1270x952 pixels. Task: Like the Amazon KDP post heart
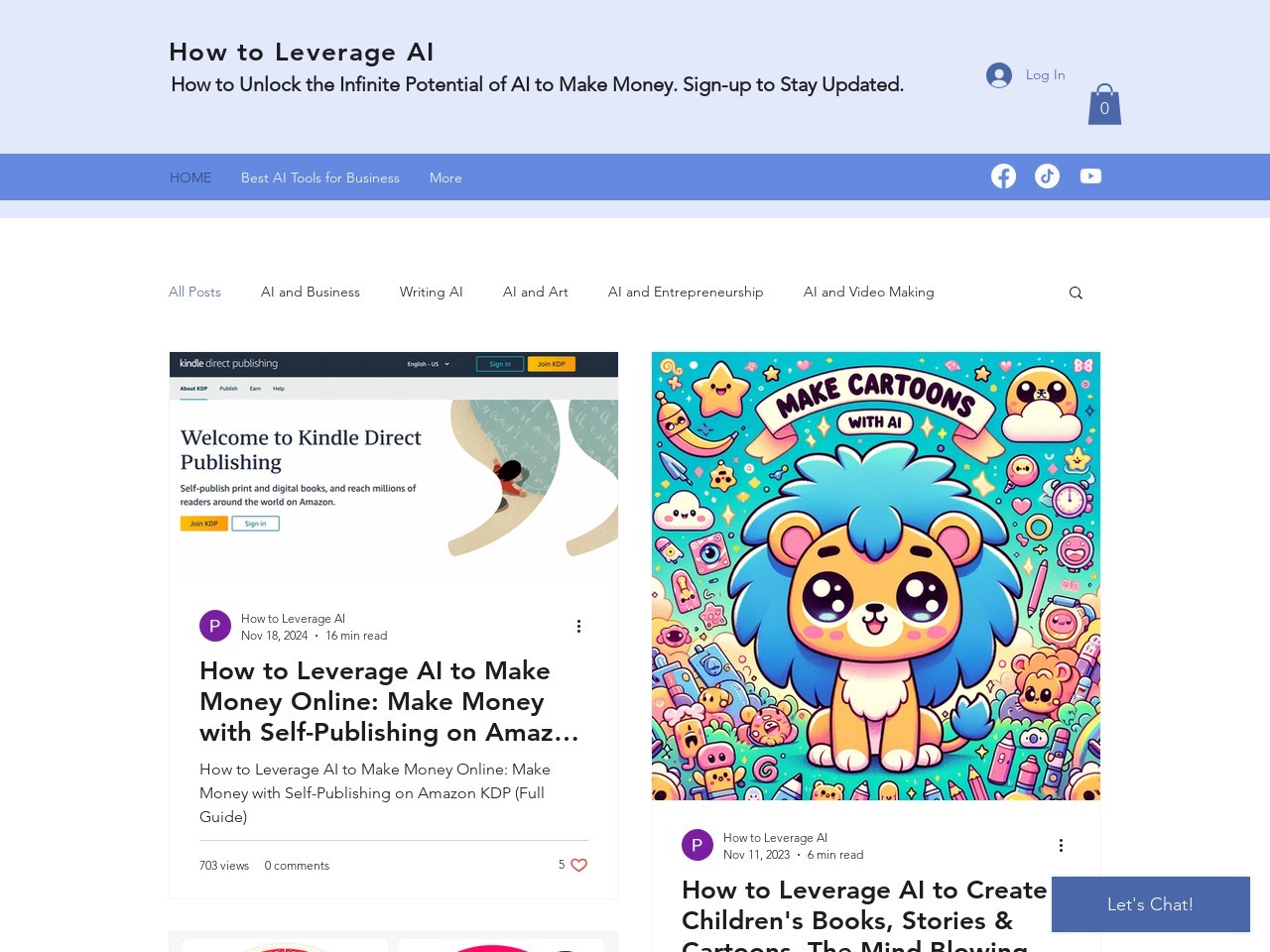579,865
